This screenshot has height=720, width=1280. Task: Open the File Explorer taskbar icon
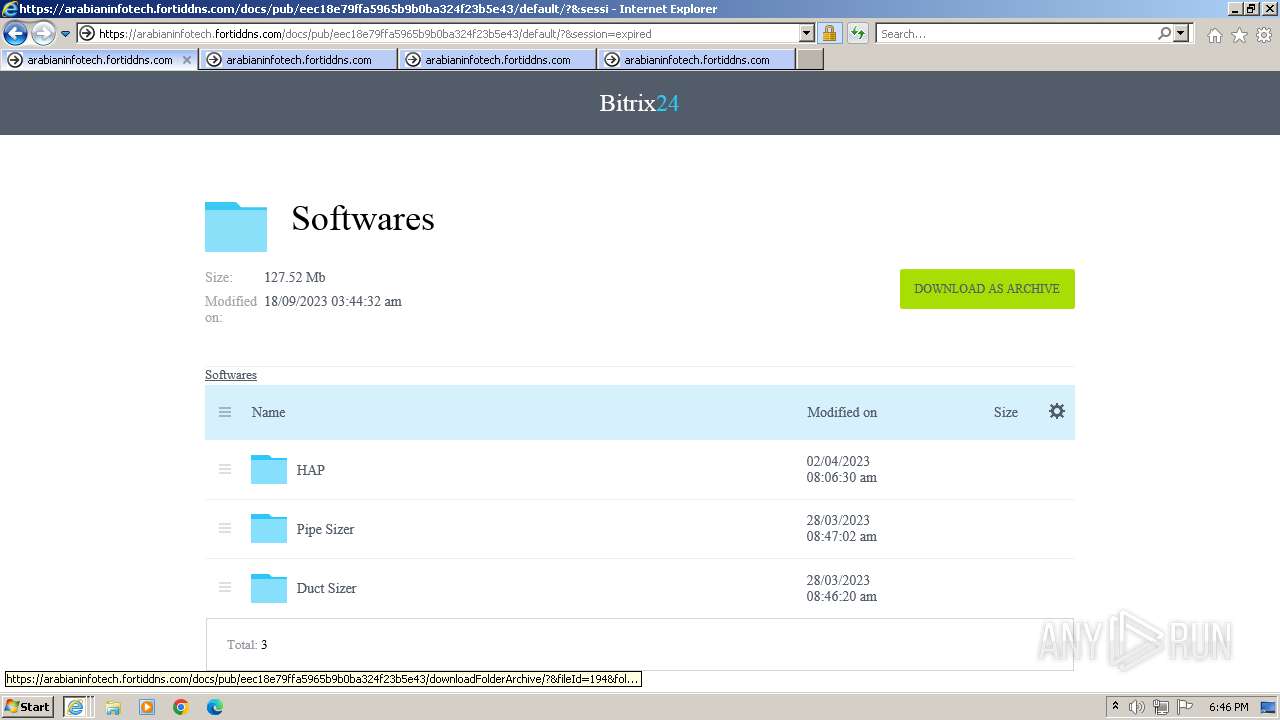click(113, 707)
